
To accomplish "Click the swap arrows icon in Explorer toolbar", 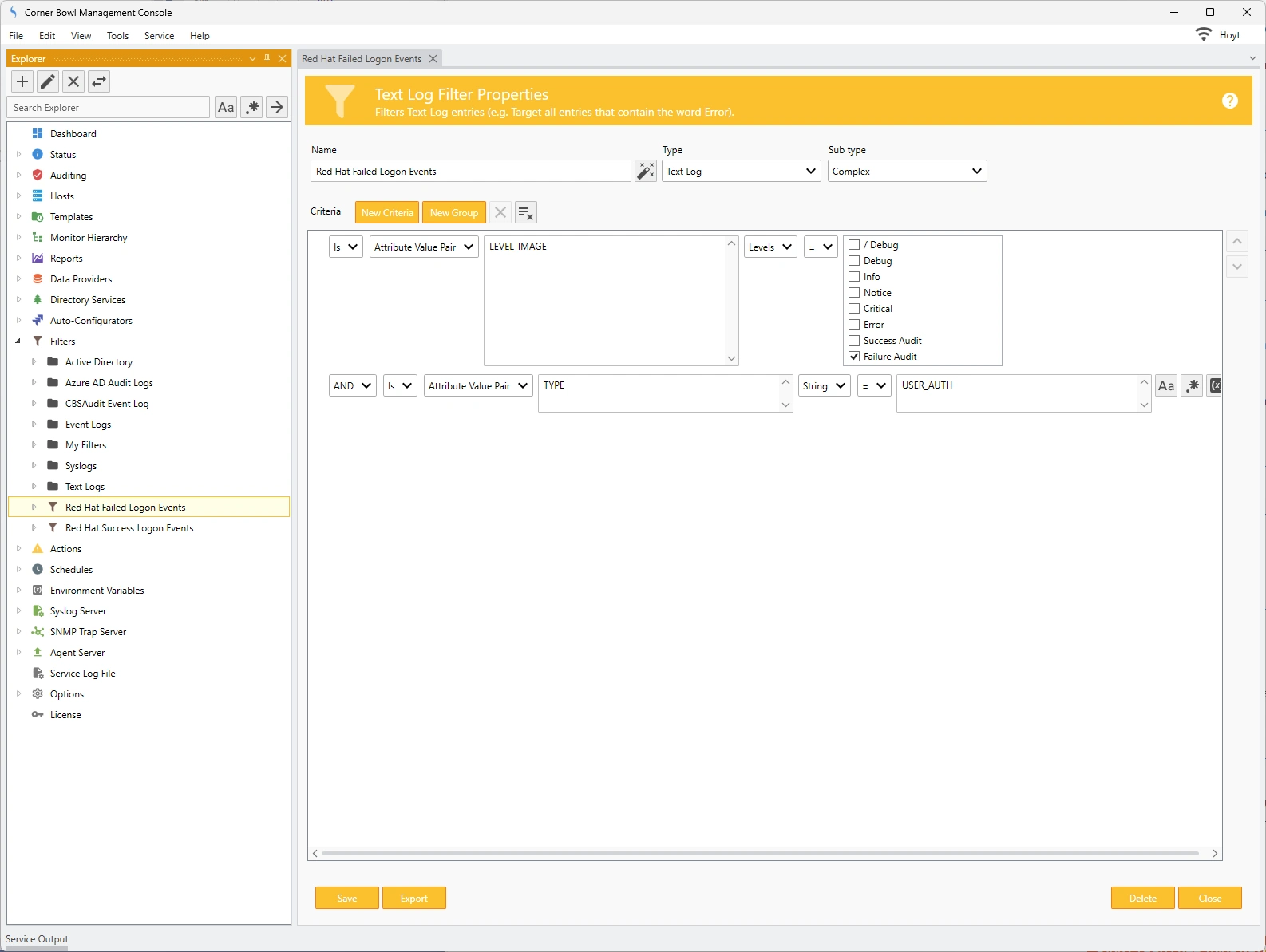I will pos(99,81).
